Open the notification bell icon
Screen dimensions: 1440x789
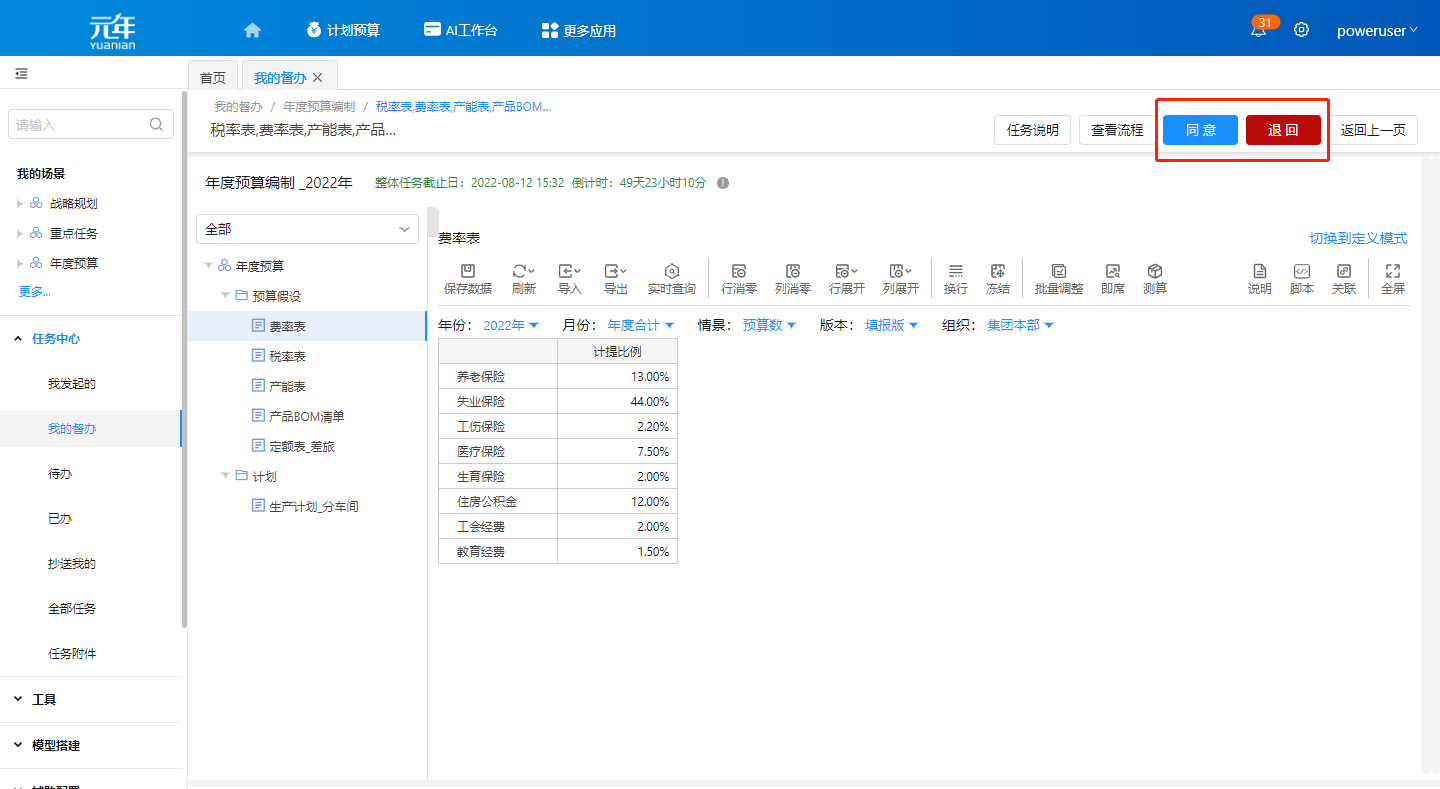tap(1258, 30)
